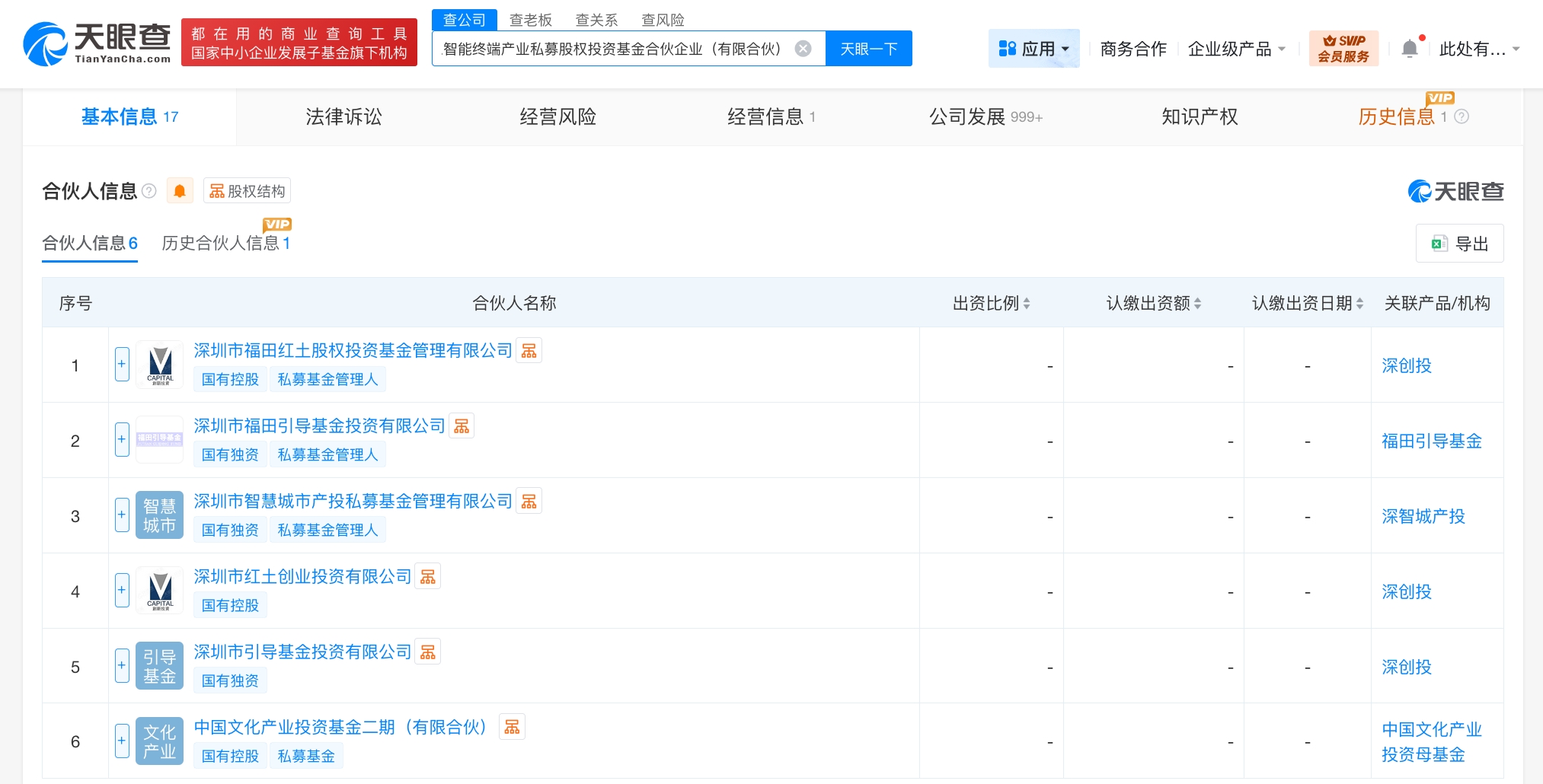Click the 天眼查 logo in the header
This screenshot has width=1543, height=784.
[x=97, y=43]
